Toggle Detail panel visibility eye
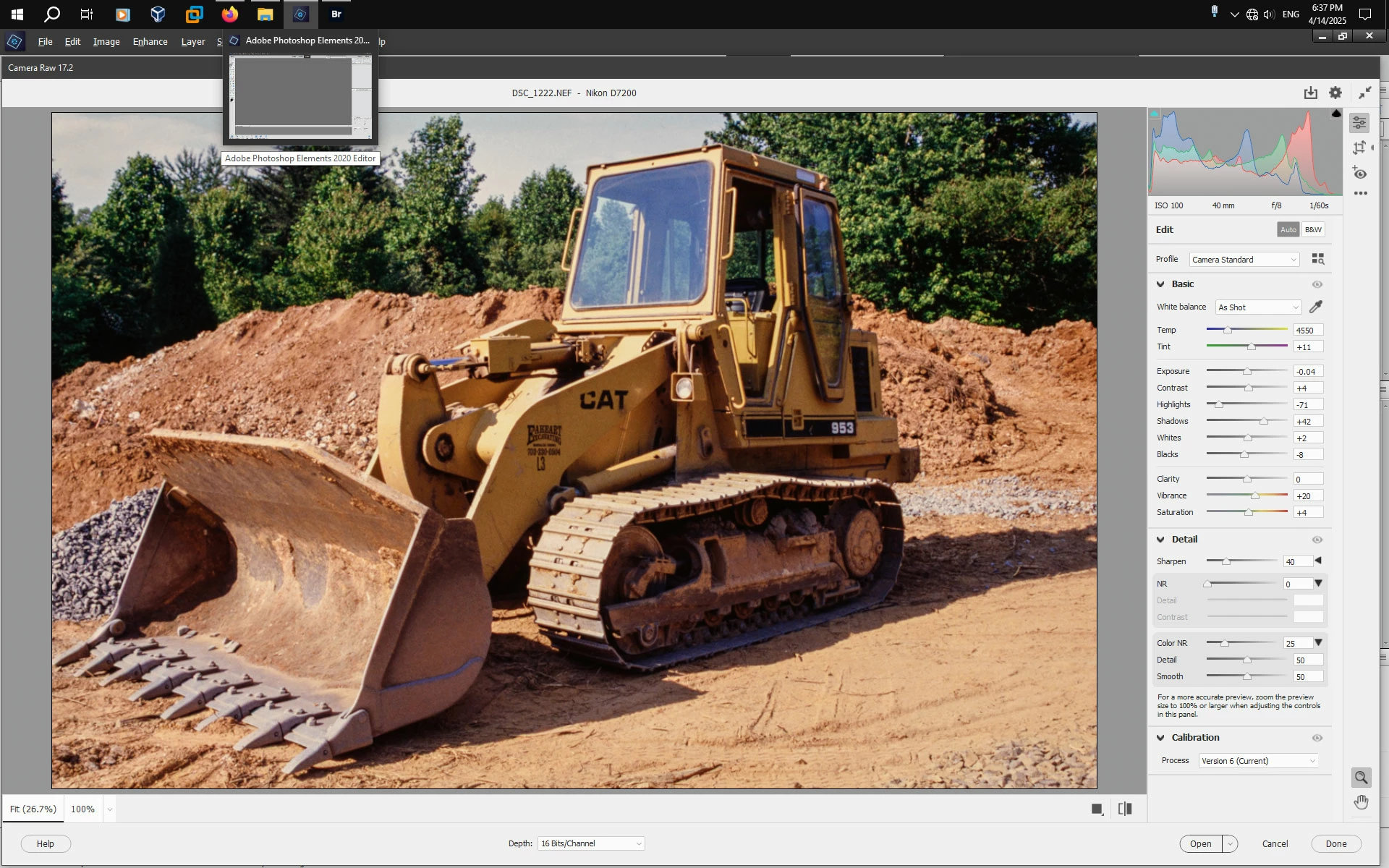Screen dimensions: 1389x868 point(1317,540)
